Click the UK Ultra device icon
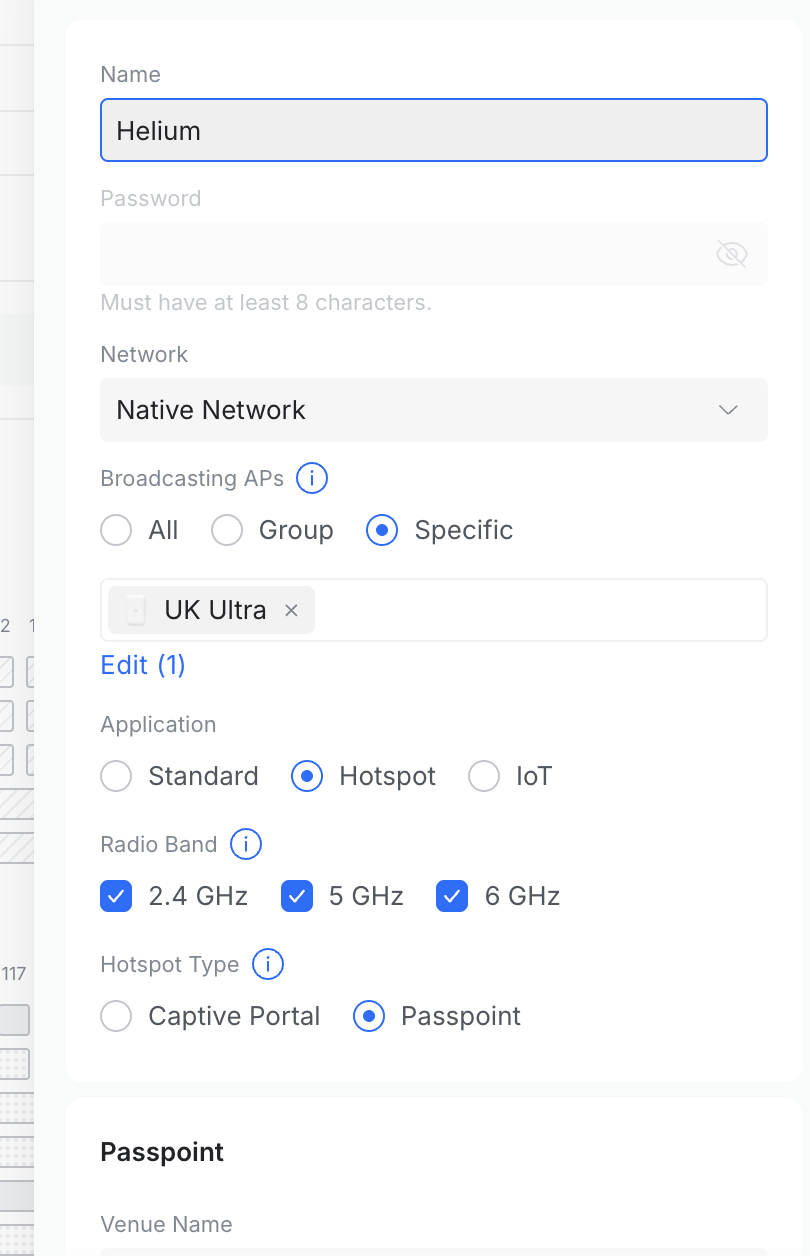The height and width of the screenshot is (1256, 810). (x=137, y=610)
